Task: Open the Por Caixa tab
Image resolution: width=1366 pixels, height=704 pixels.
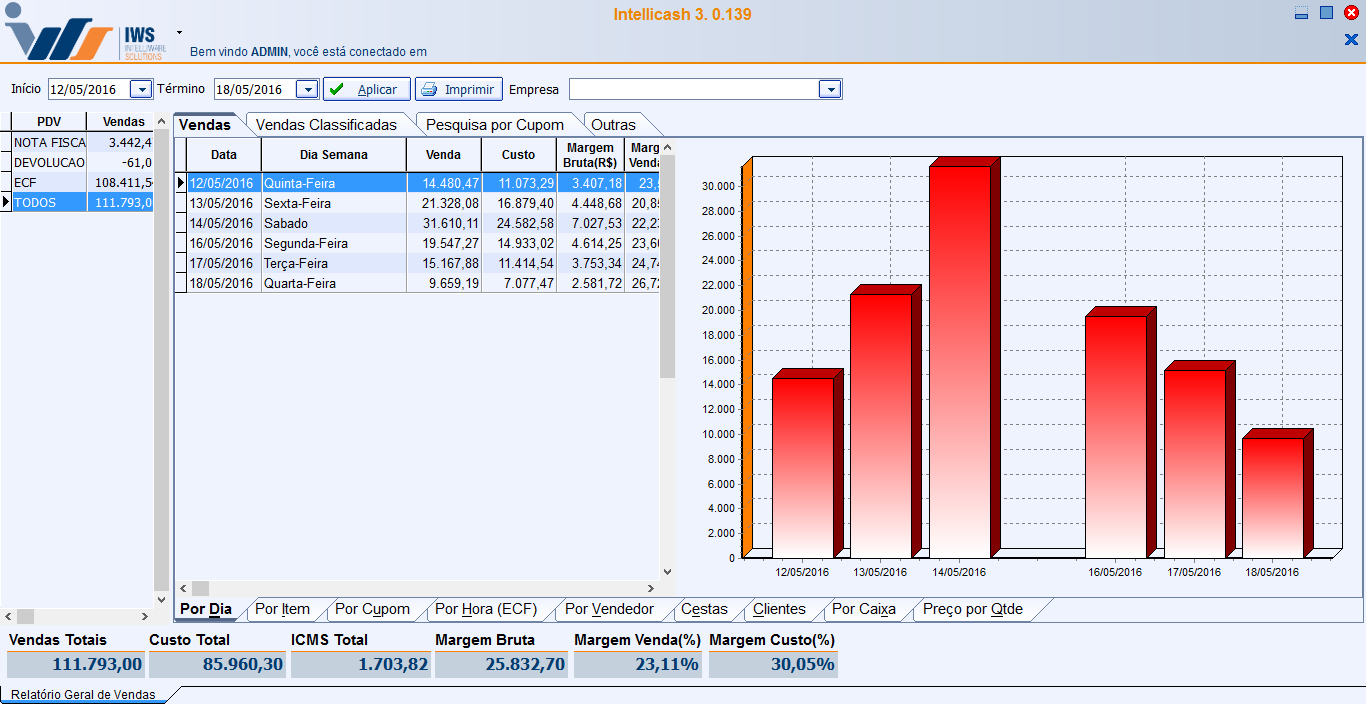Action: point(864,609)
